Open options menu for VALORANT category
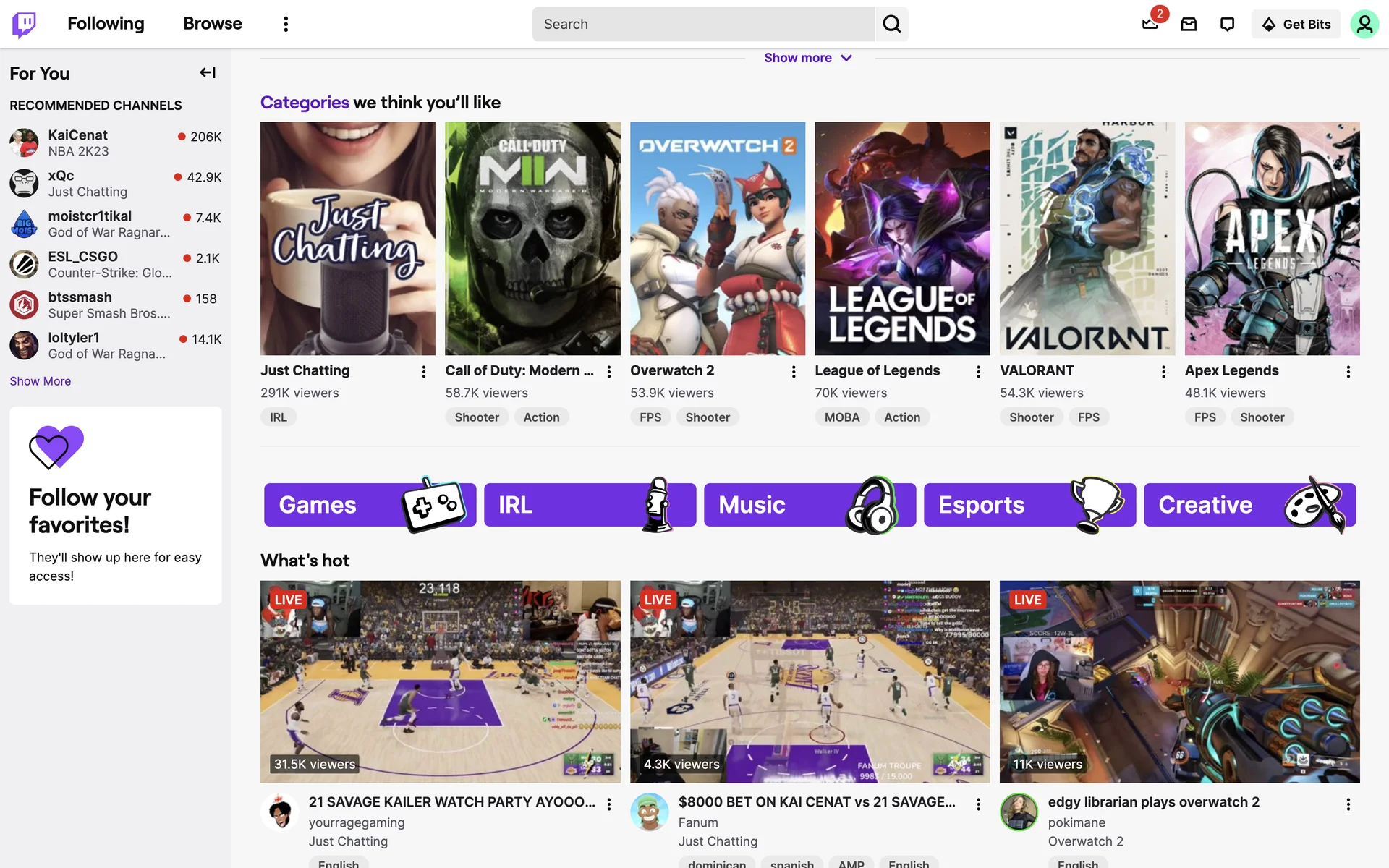This screenshot has width=1389, height=868. pyautogui.click(x=1163, y=372)
